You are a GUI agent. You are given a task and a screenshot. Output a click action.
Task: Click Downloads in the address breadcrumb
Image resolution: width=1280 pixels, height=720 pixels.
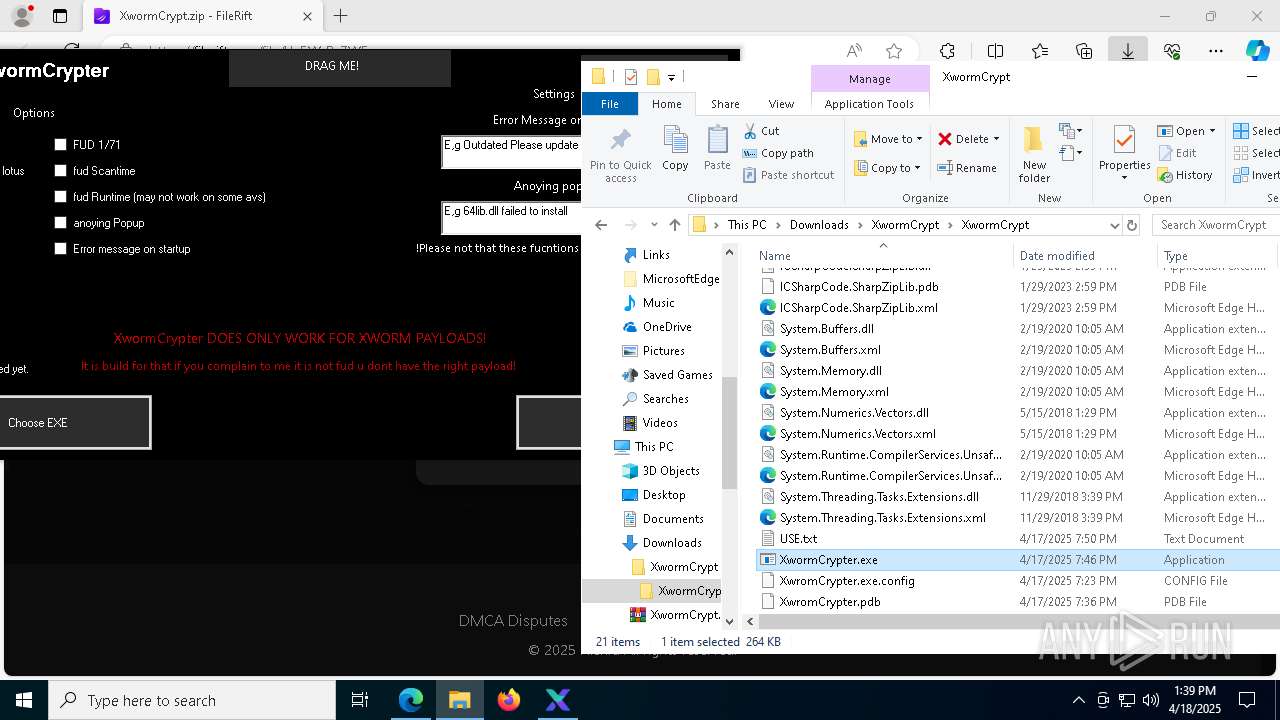[x=819, y=225]
